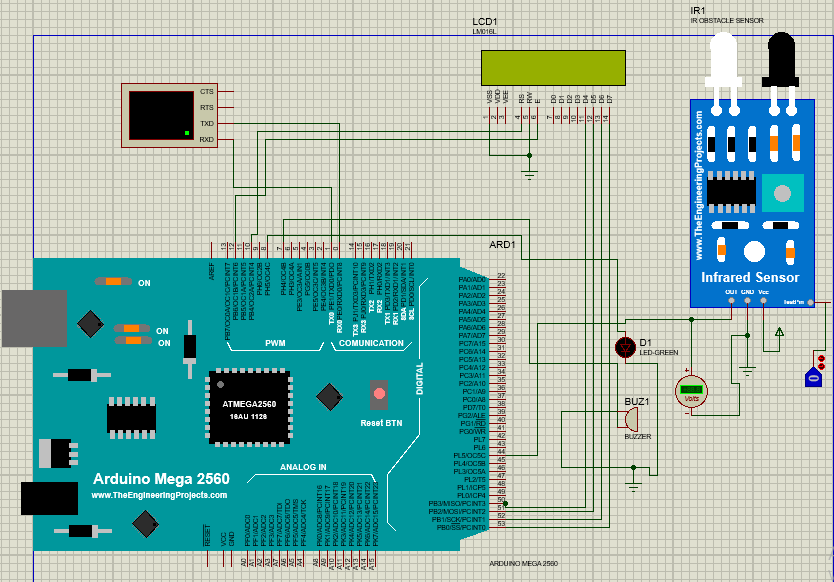Image resolution: width=834 pixels, height=582 pixels.
Task: Click the CTS pin of virtual terminal
Action: pos(225,92)
